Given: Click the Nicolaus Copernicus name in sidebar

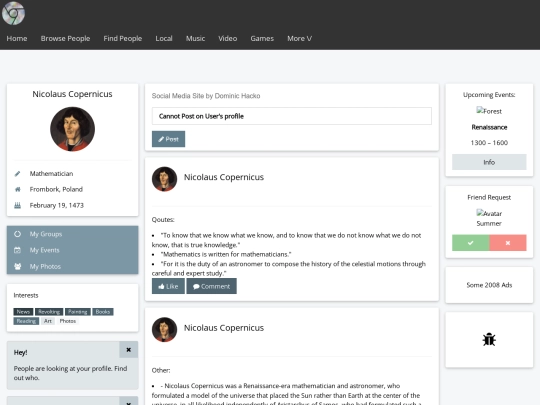Looking at the screenshot, I should click(x=72, y=94).
